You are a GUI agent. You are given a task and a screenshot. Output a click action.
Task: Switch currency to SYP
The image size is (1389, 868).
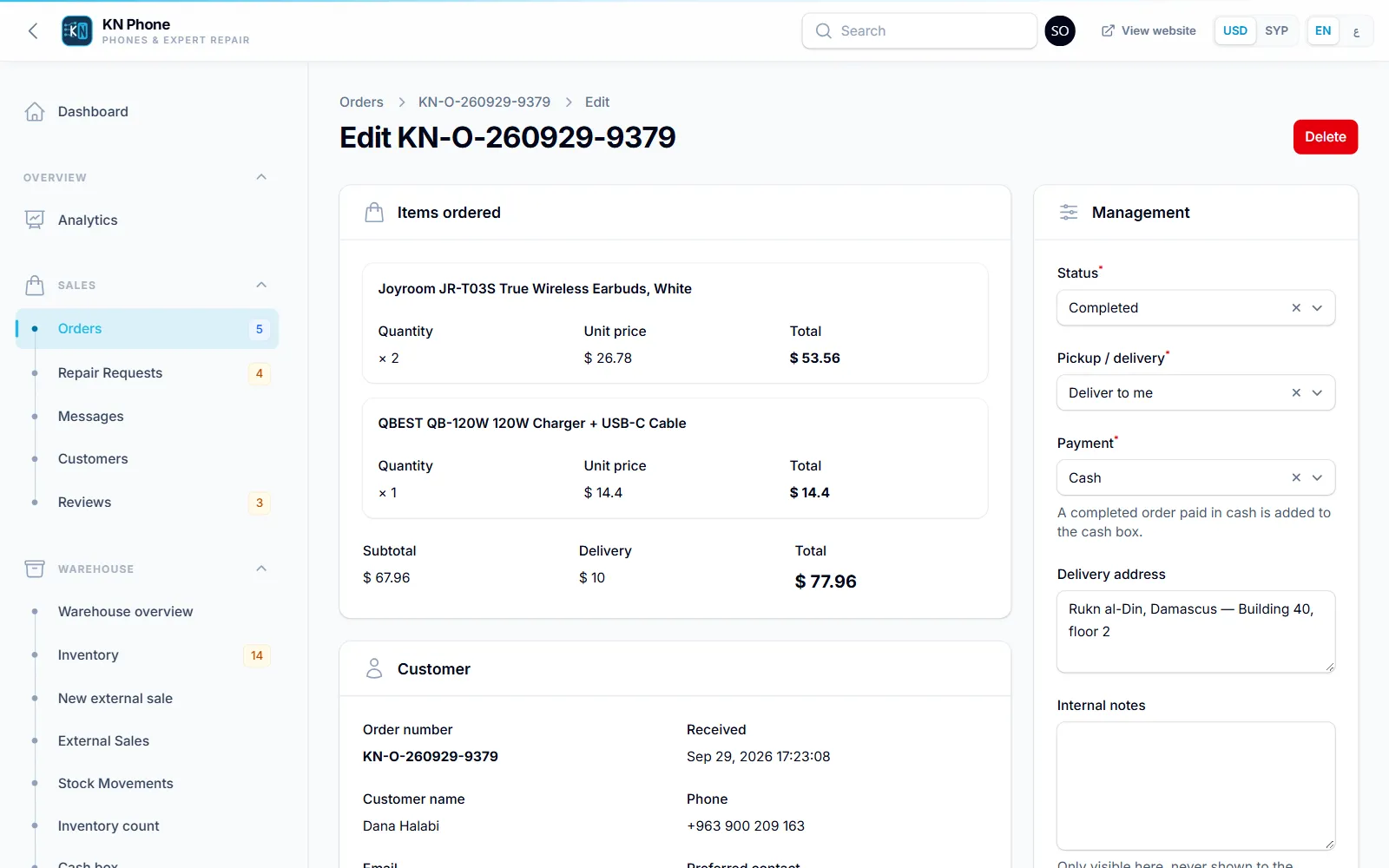(x=1276, y=31)
